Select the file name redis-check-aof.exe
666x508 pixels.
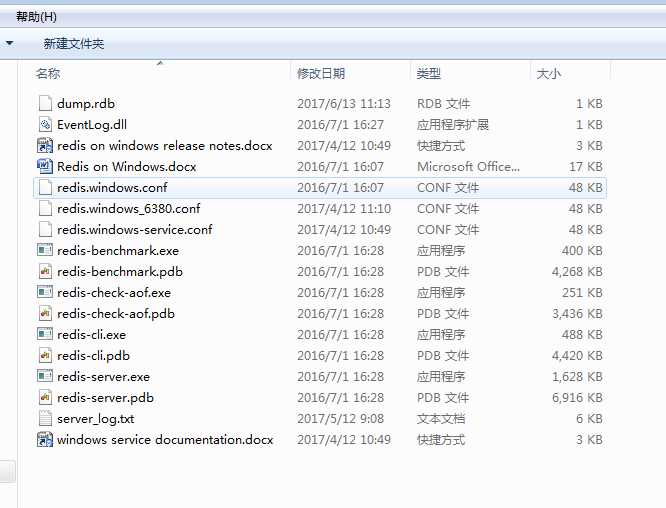point(114,293)
